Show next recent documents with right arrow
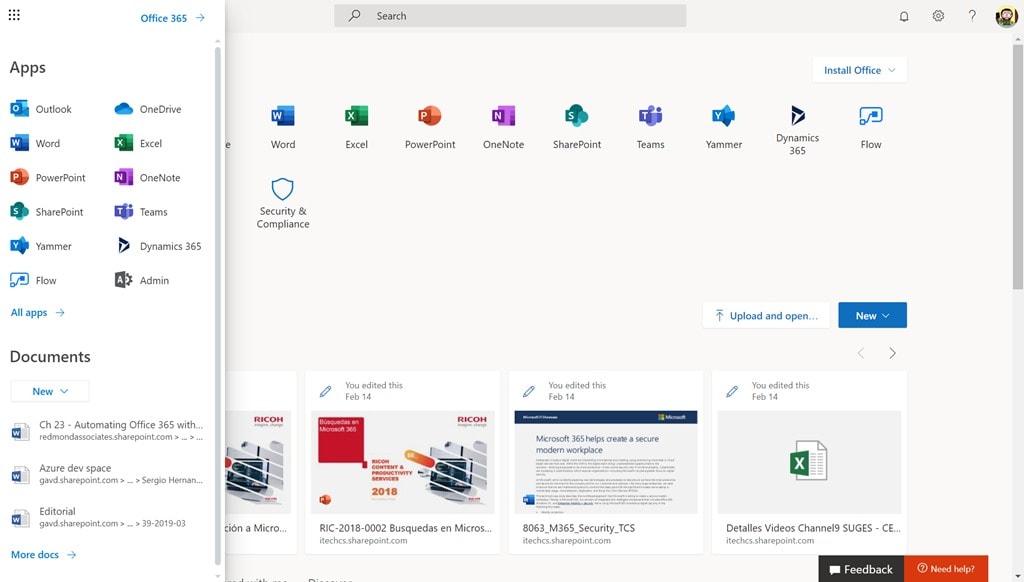 (892, 353)
